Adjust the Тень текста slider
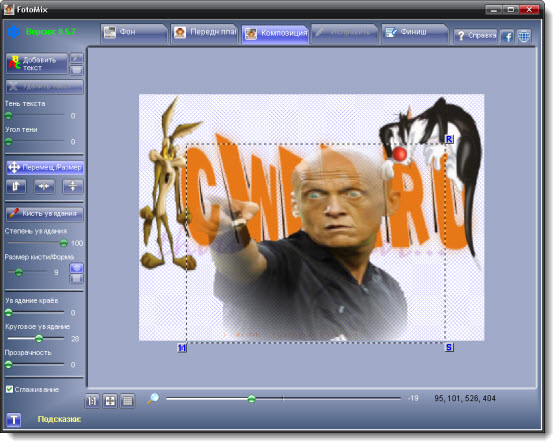560x448 pixels. 9,115
